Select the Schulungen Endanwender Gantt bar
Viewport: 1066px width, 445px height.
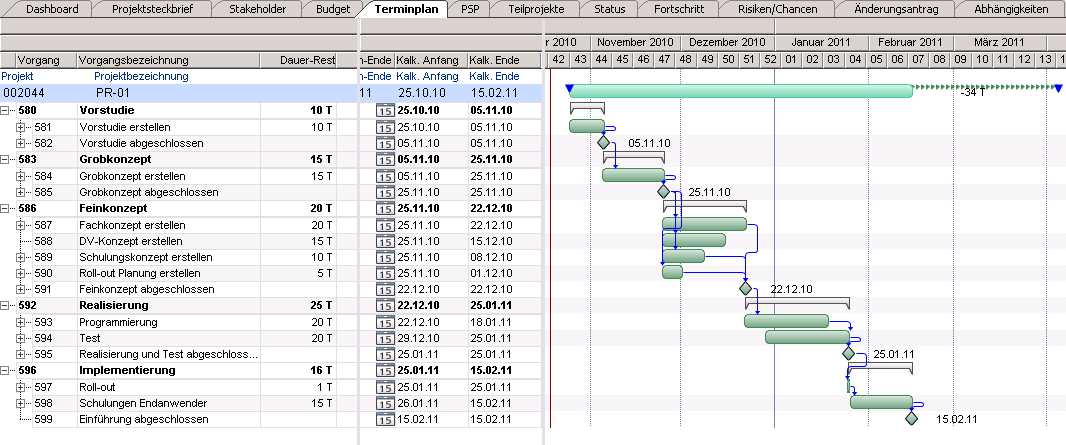coord(881,402)
